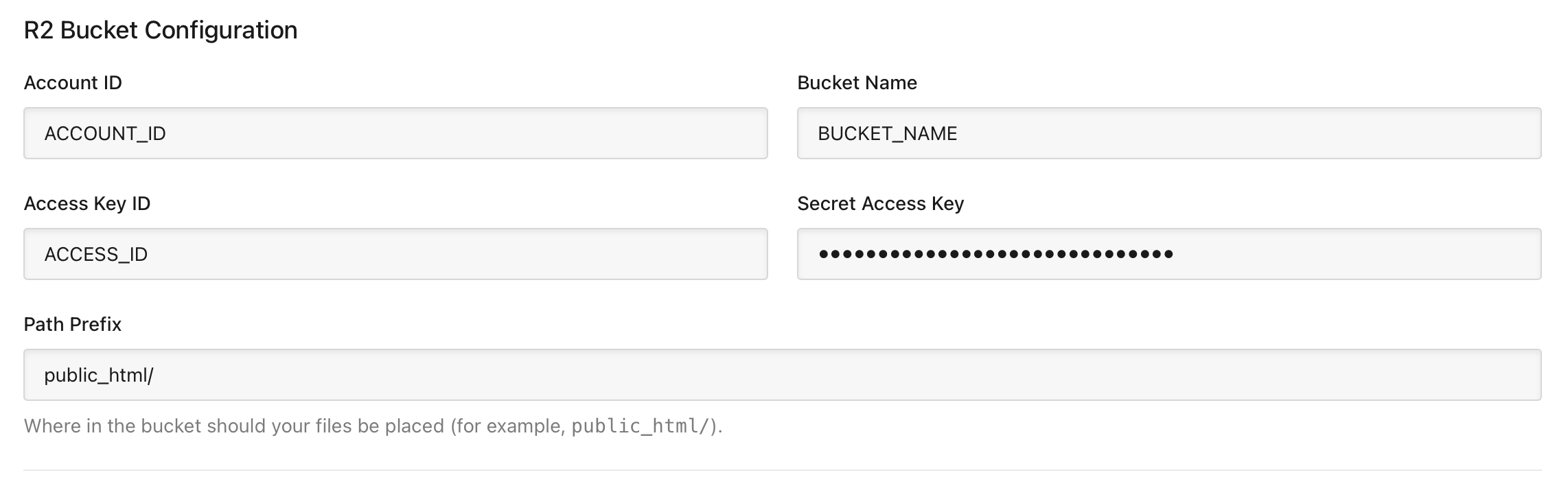Screen dimensions: 1568x486
Task: Click the Path Prefix input field
Action: click(x=783, y=374)
